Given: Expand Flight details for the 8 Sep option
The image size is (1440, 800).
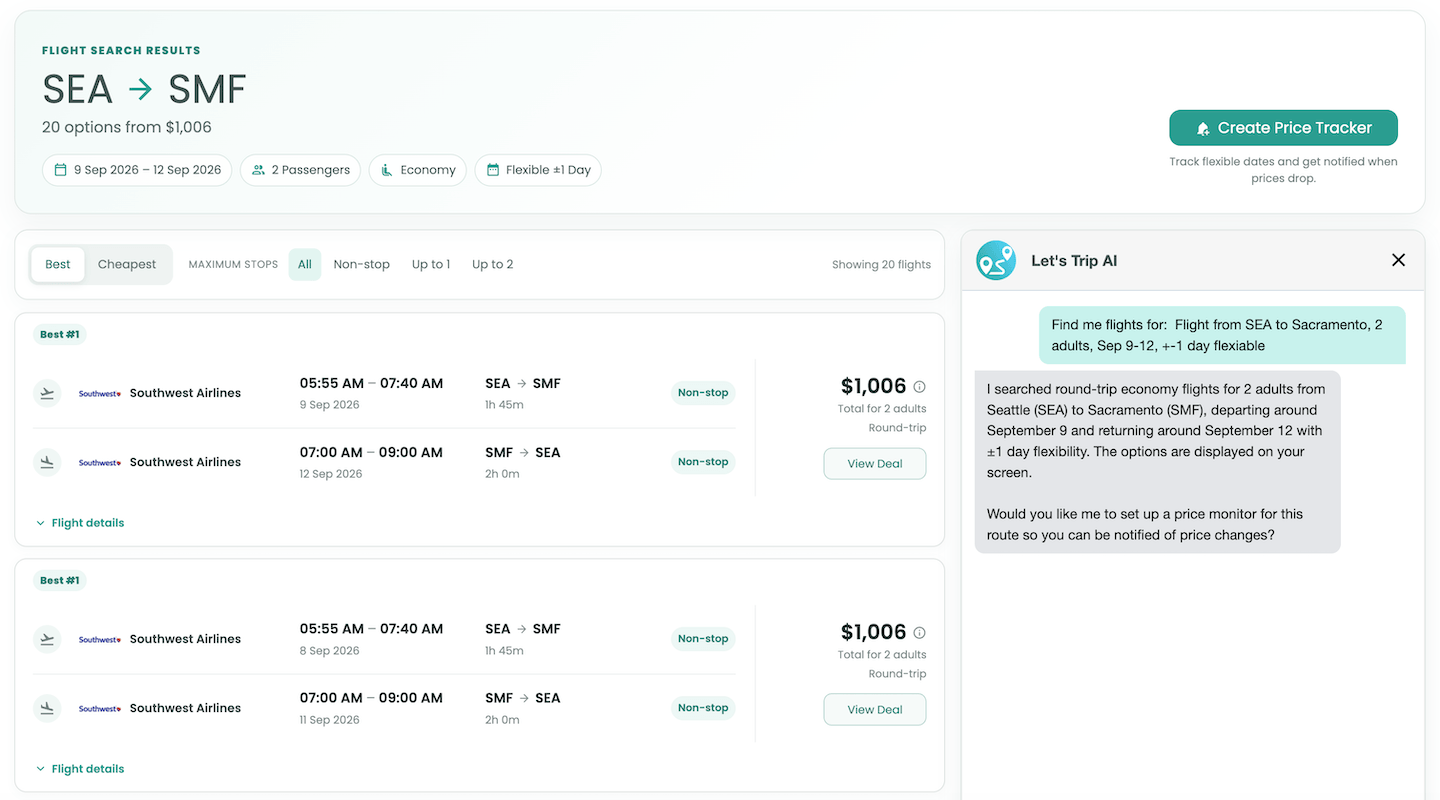Looking at the screenshot, I should (80, 769).
